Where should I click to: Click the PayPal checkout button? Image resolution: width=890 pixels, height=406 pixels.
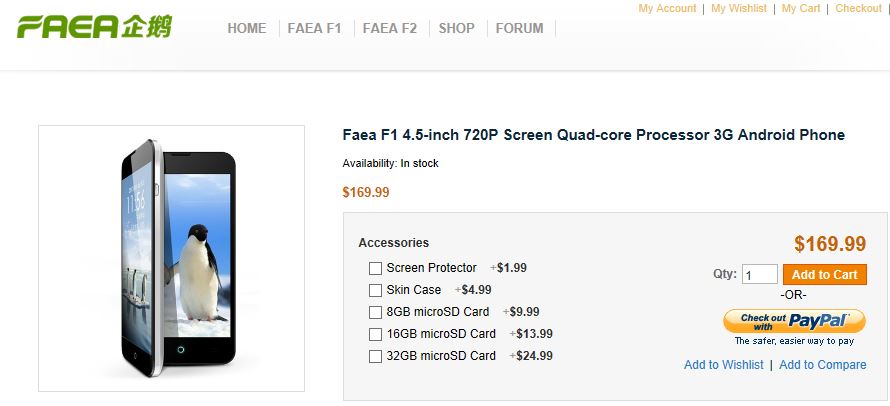tap(793, 321)
